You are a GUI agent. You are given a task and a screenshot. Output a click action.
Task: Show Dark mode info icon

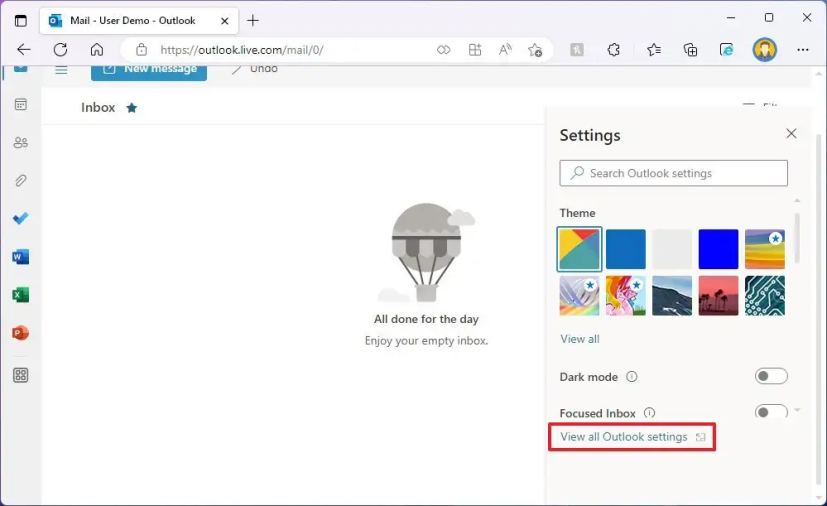pos(631,377)
